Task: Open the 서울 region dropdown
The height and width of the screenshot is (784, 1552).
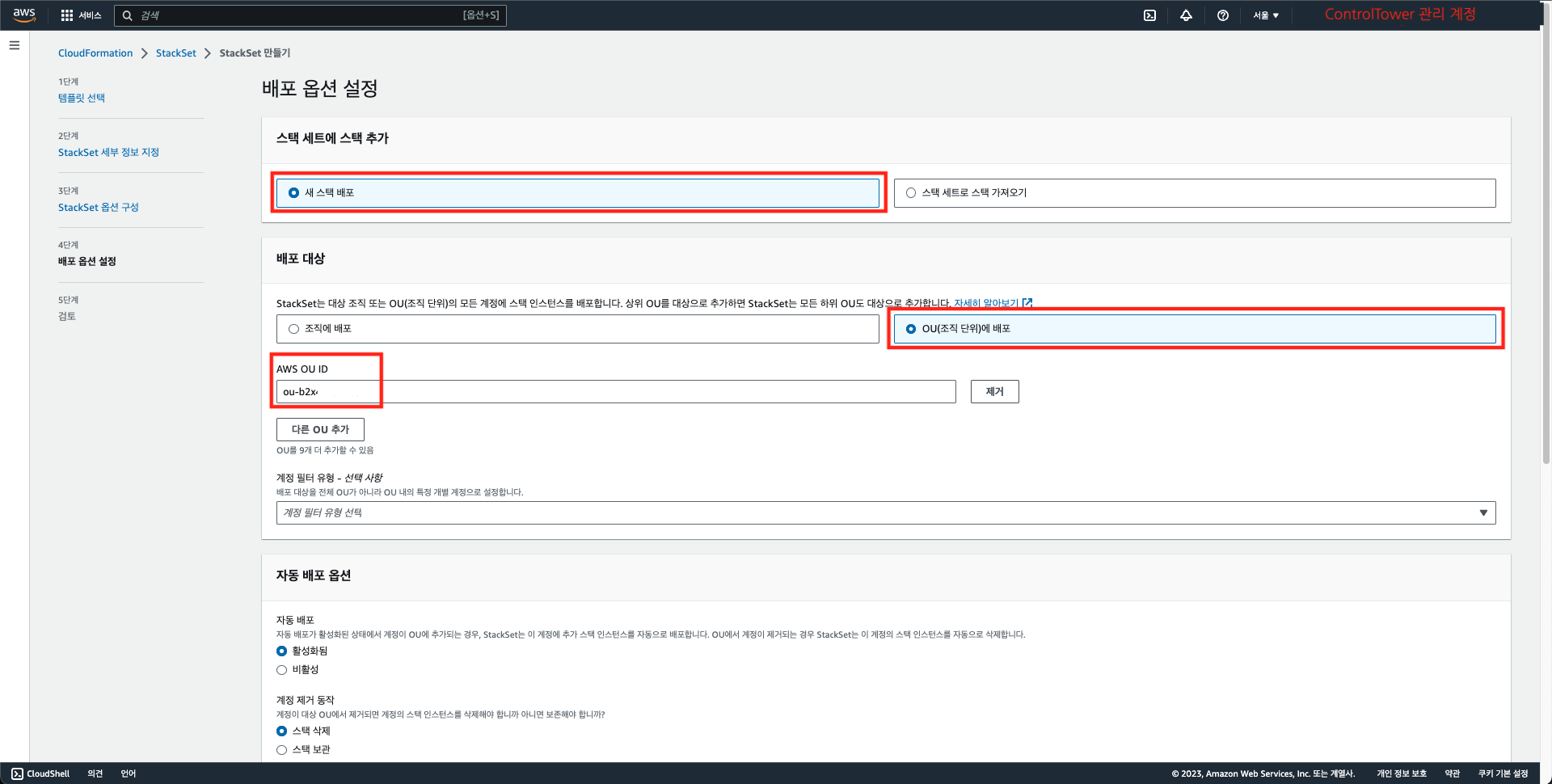Action: (x=1265, y=15)
